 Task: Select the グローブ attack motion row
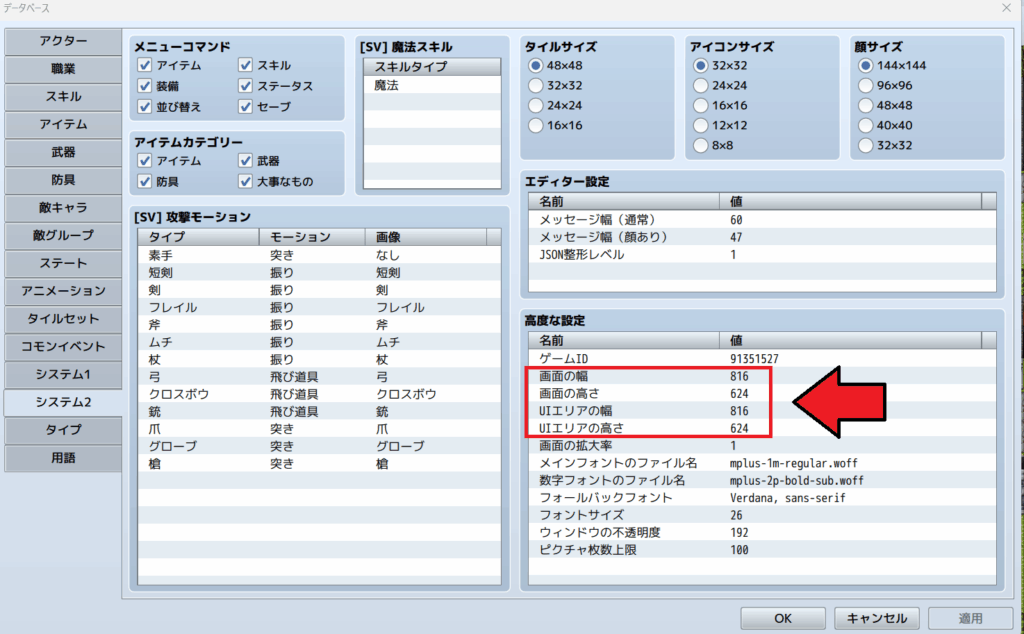[x=319, y=447]
